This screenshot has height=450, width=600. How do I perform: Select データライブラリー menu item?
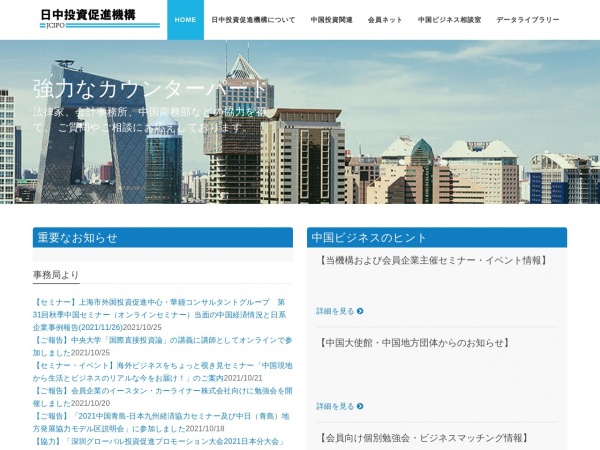coord(528,20)
